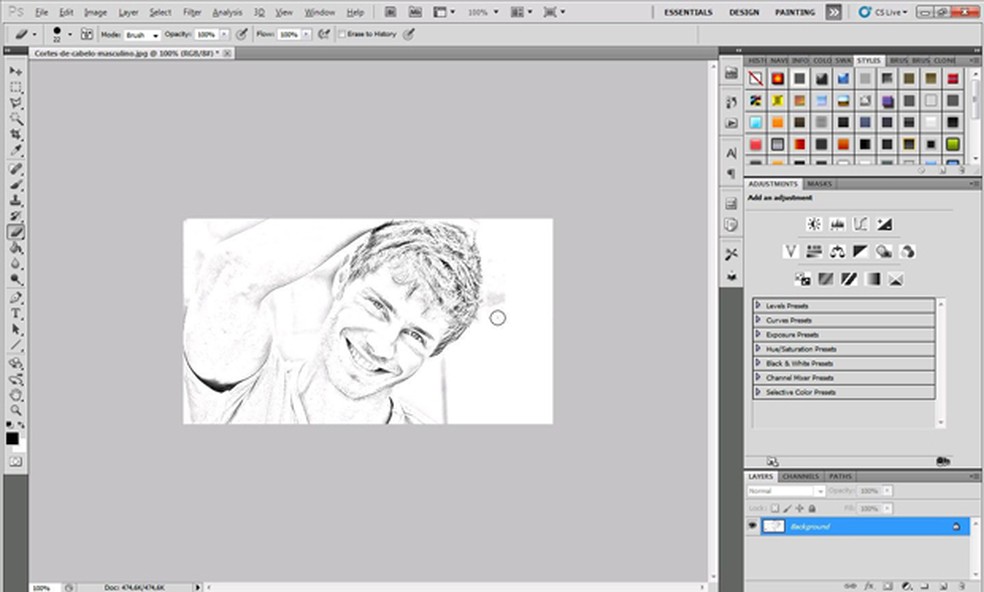Viewport: 984px width, 592px height.
Task: Add a Curves adjustment icon
Action: click(861, 224)
